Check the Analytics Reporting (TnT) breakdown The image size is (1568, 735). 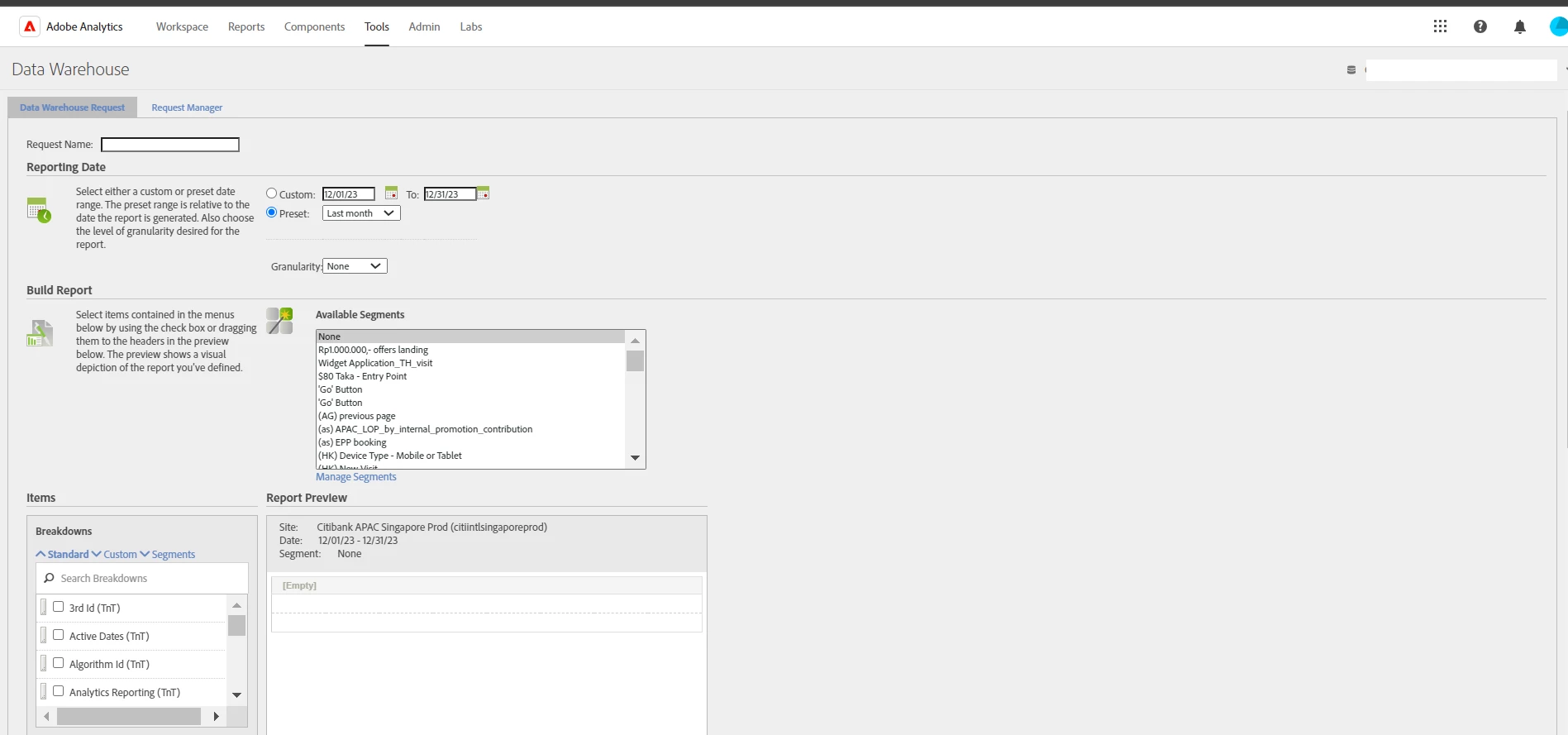tap(59, 691)
